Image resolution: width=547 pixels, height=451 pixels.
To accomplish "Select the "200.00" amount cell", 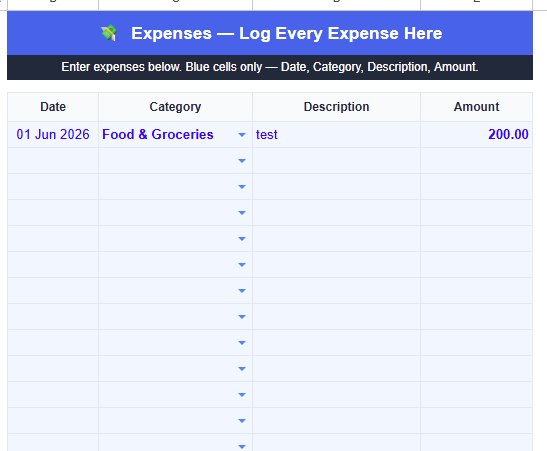I will pyautogui.click(x=477, y=135).
